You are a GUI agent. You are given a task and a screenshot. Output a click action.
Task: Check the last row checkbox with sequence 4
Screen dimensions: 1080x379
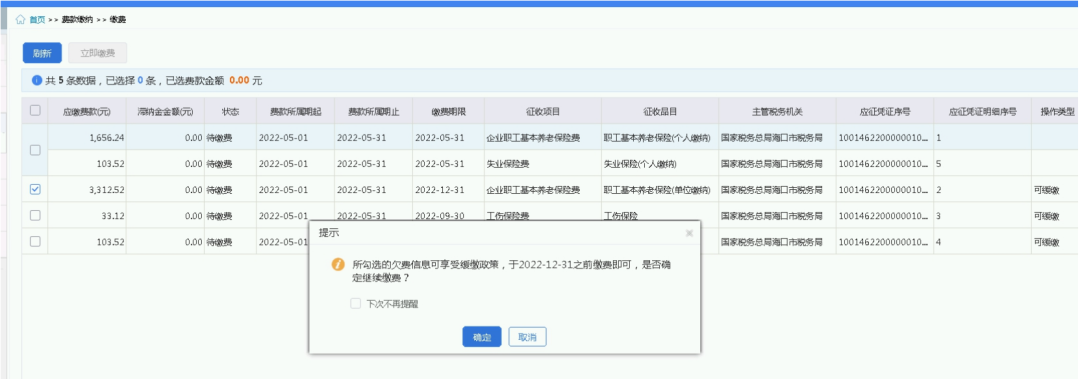pos(35,242)
